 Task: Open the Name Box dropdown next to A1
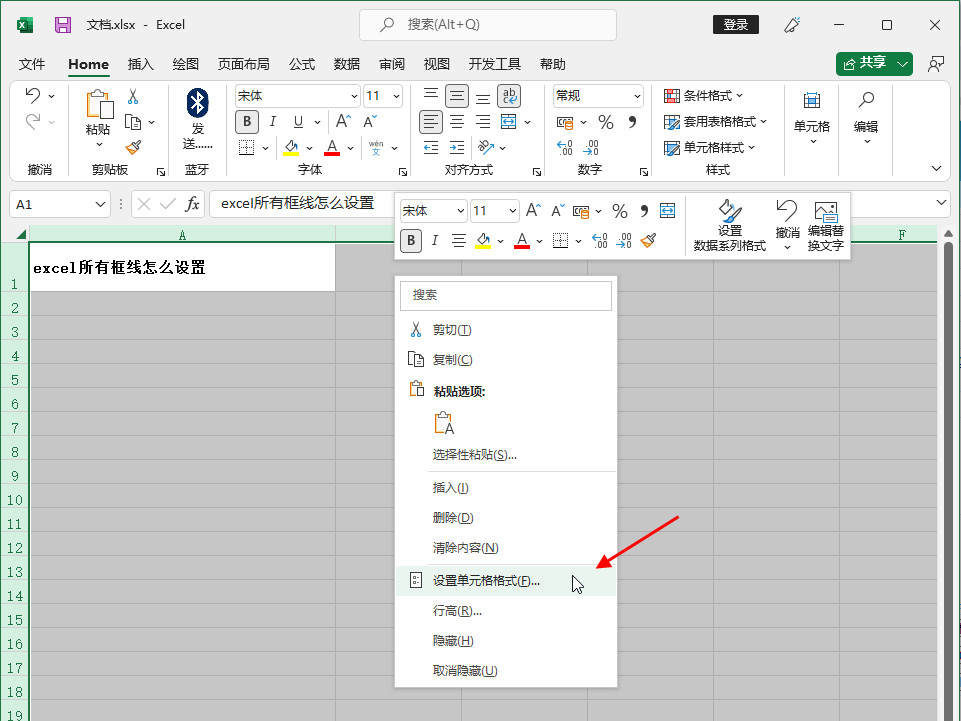(101, 204)
